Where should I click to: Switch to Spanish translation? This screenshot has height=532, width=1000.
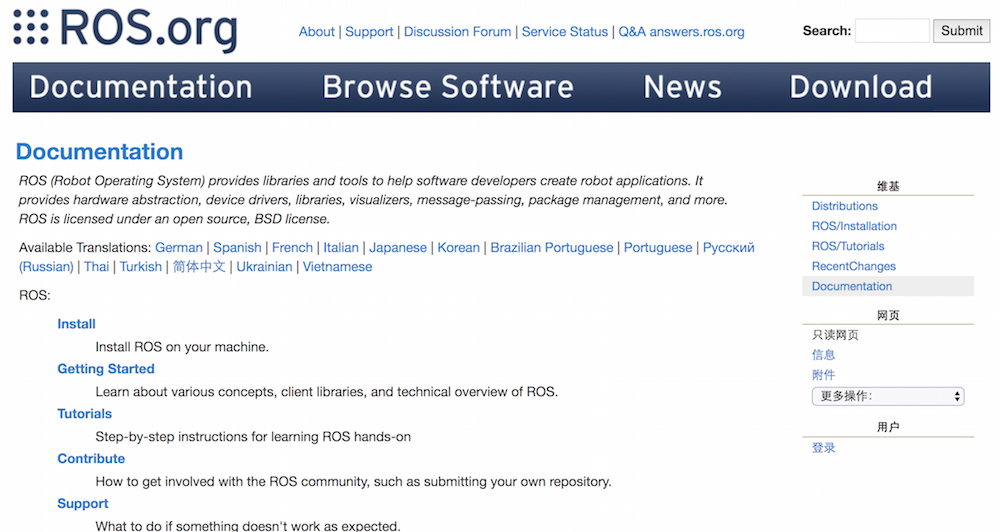click(237, 248)
